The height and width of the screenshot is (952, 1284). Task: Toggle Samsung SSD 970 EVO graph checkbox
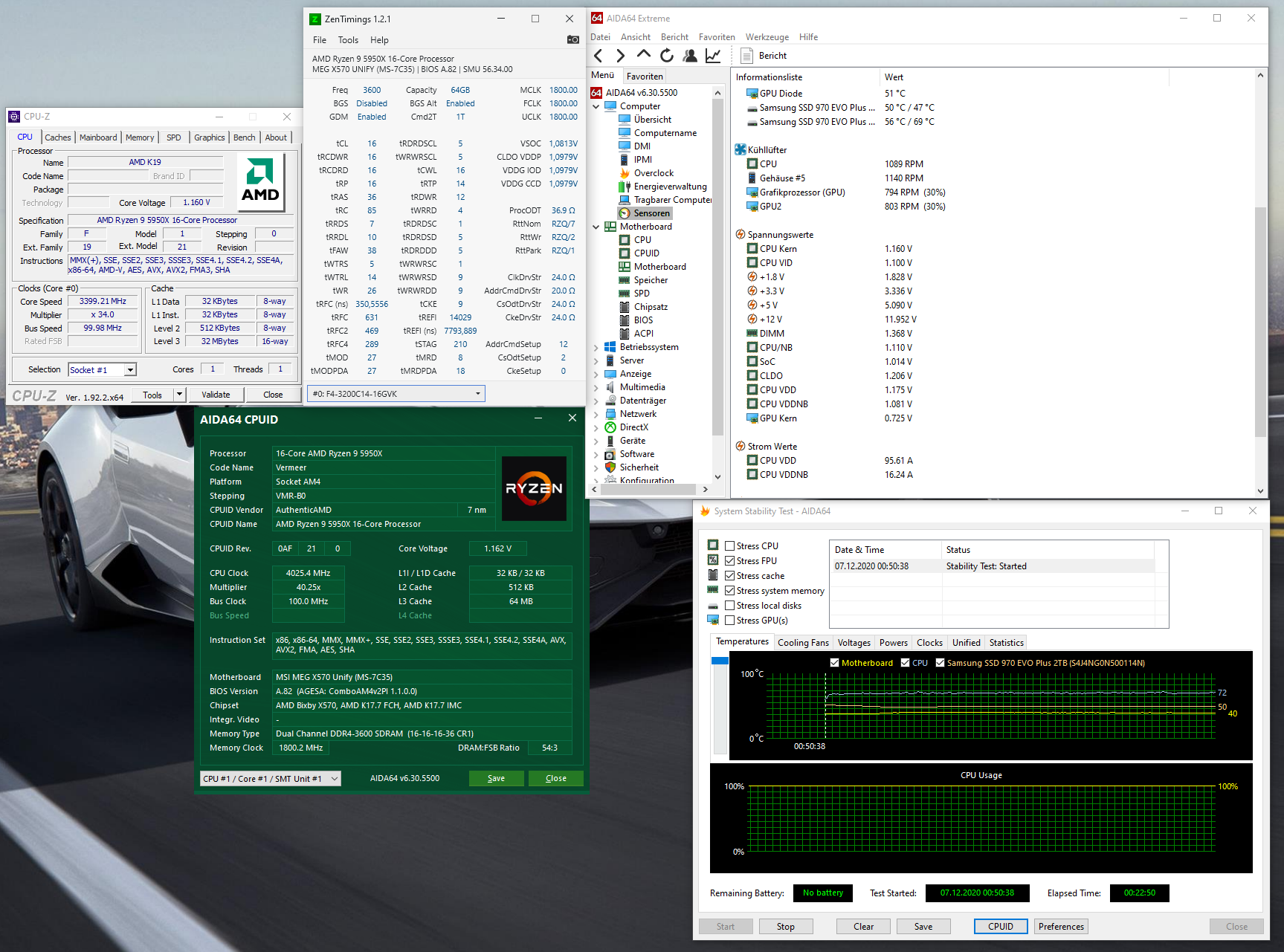pyautogui.click(x=940, y=663)
